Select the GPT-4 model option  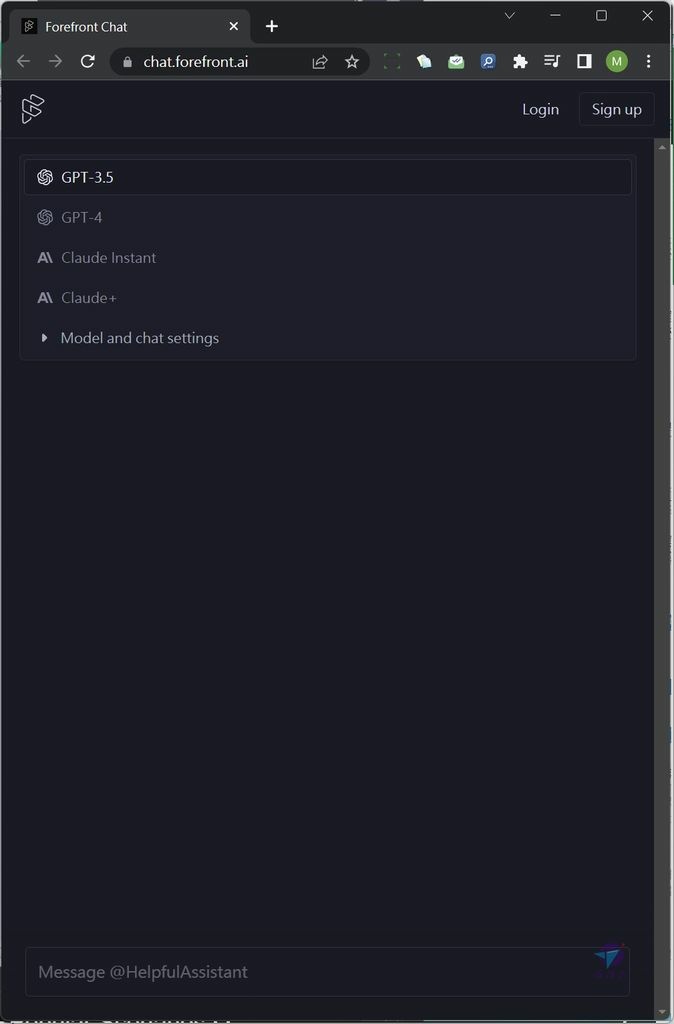coord(82,217)
